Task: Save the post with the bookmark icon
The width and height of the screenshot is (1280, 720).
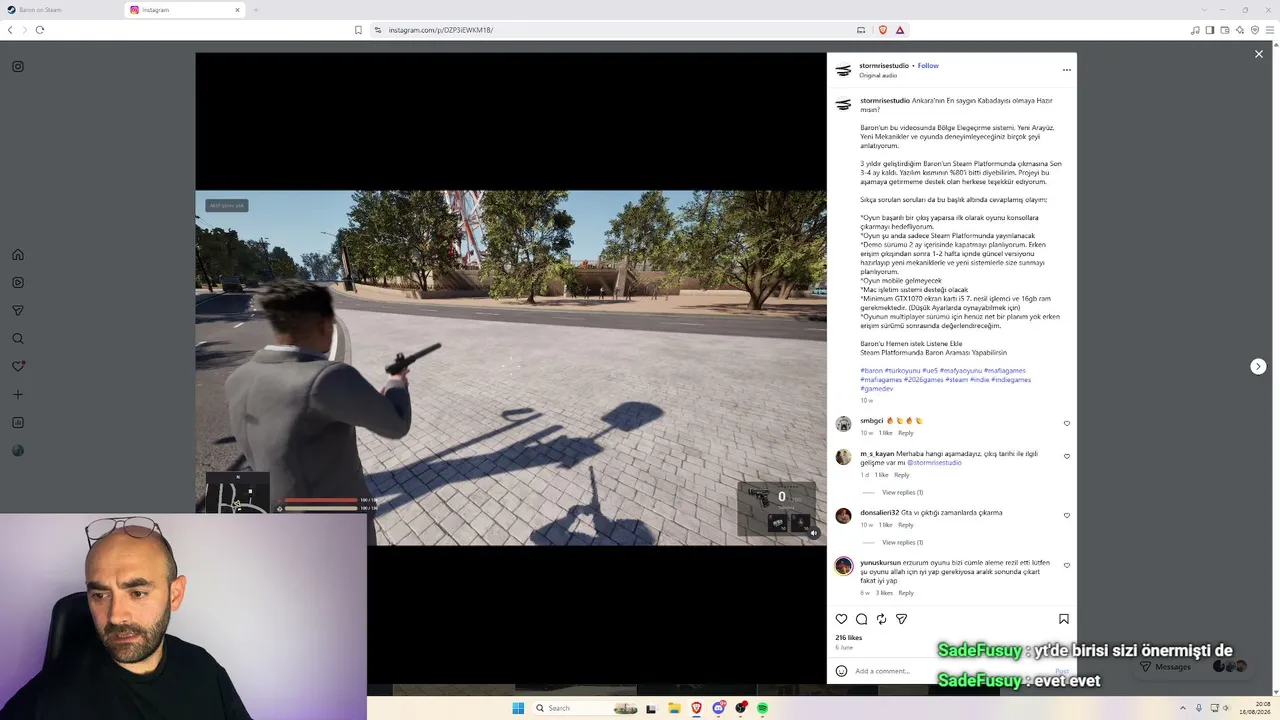Action: 1064,619
